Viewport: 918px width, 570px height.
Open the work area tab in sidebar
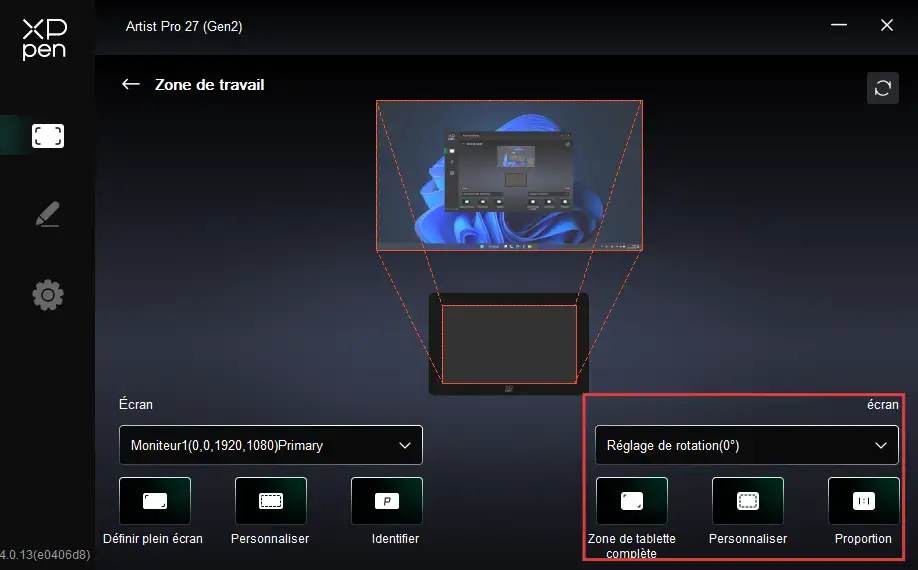tap(47, 136)
